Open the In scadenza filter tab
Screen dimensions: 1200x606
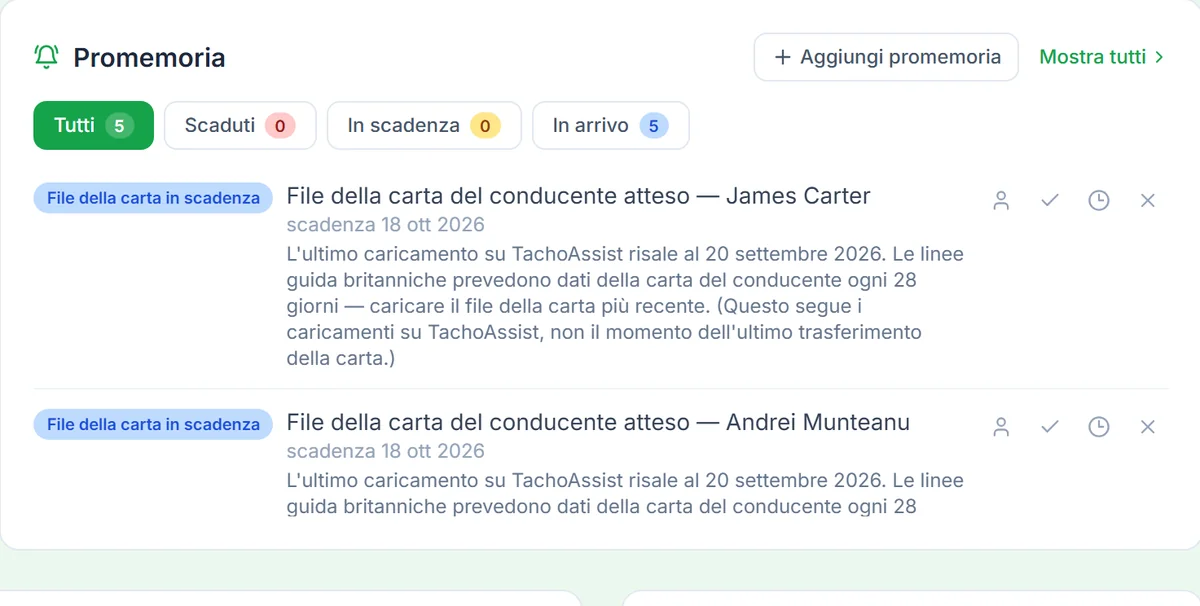coord(424,125)
